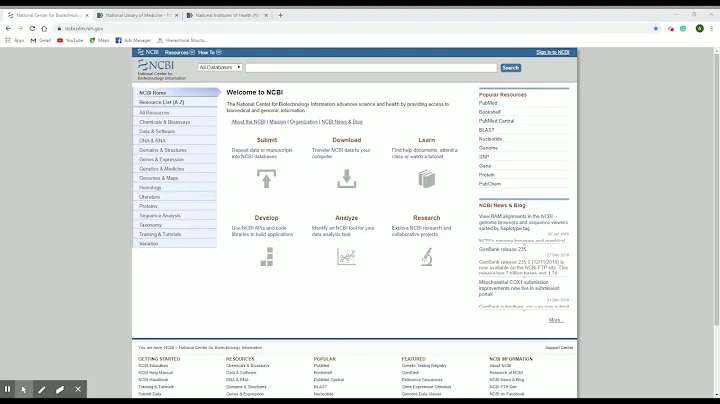Switch to National Library of Medicine tab
This screenshot has width=720, height=404.
click(x=137, y=15)
